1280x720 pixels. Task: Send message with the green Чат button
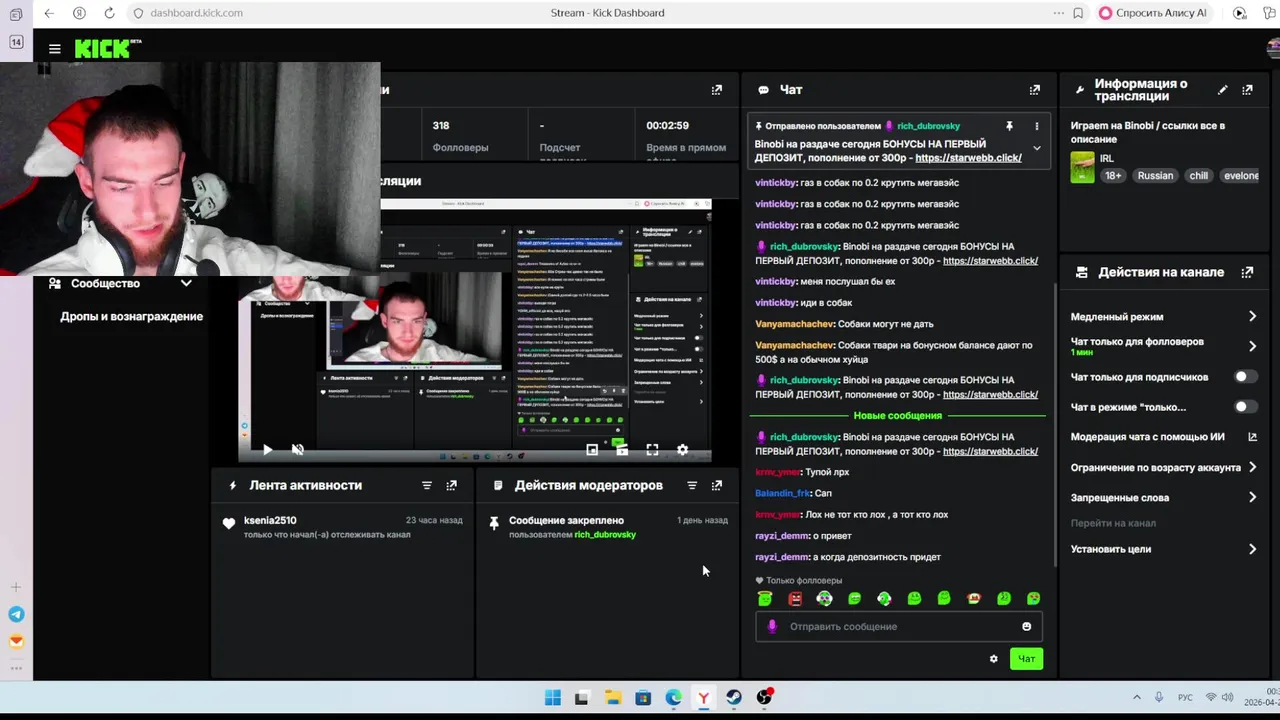coord(1026,659)
